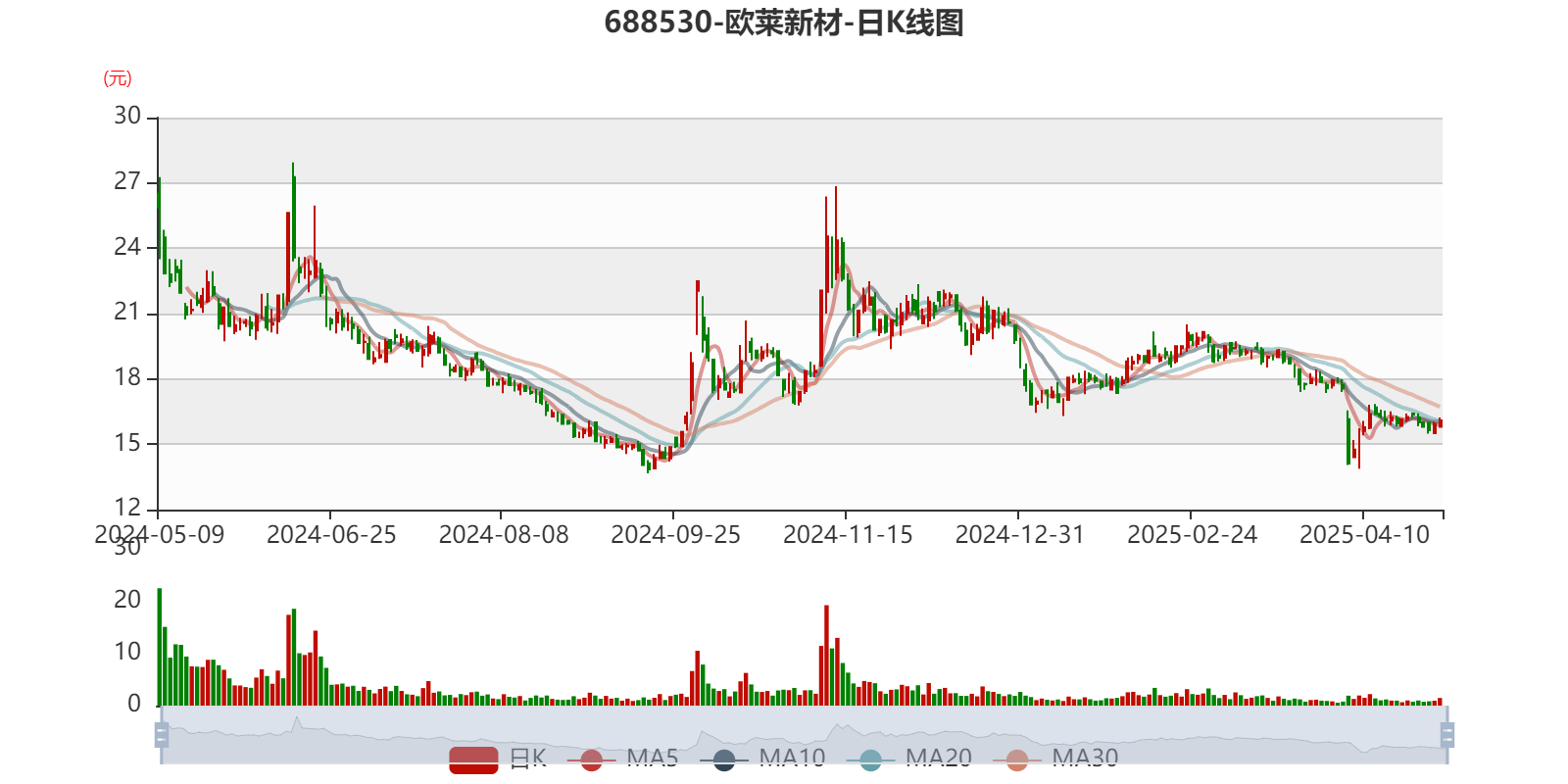The width and height of the screenshot is (1568, 784).
Task: Toggle the MA20 line legend
Action: (x=908, y=759)
